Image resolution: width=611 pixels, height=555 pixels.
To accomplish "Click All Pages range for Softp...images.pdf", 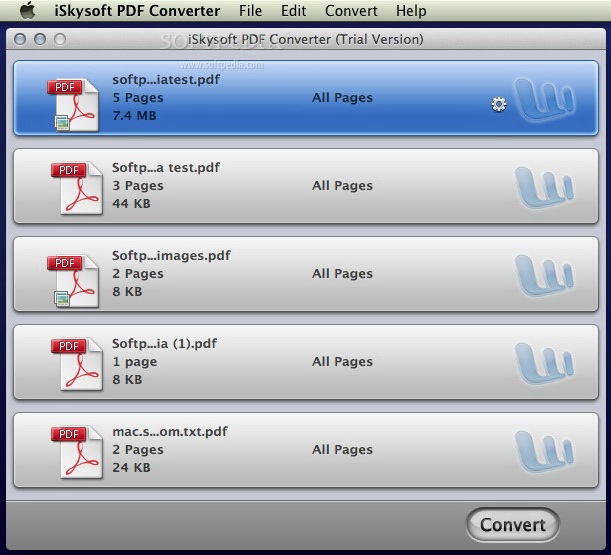I will click(x=342, y=274).
